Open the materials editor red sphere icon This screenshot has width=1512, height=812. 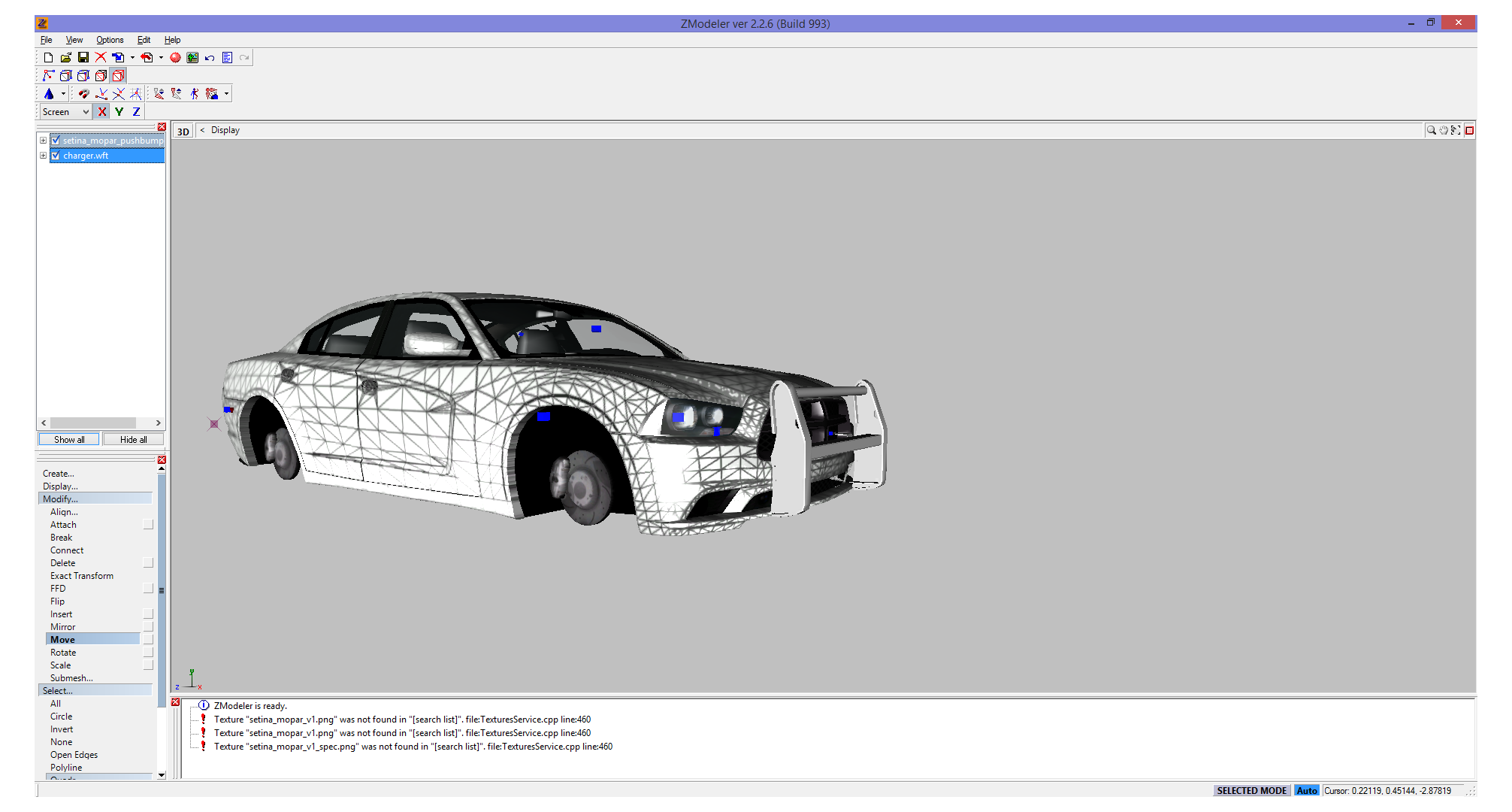(175, 58)
